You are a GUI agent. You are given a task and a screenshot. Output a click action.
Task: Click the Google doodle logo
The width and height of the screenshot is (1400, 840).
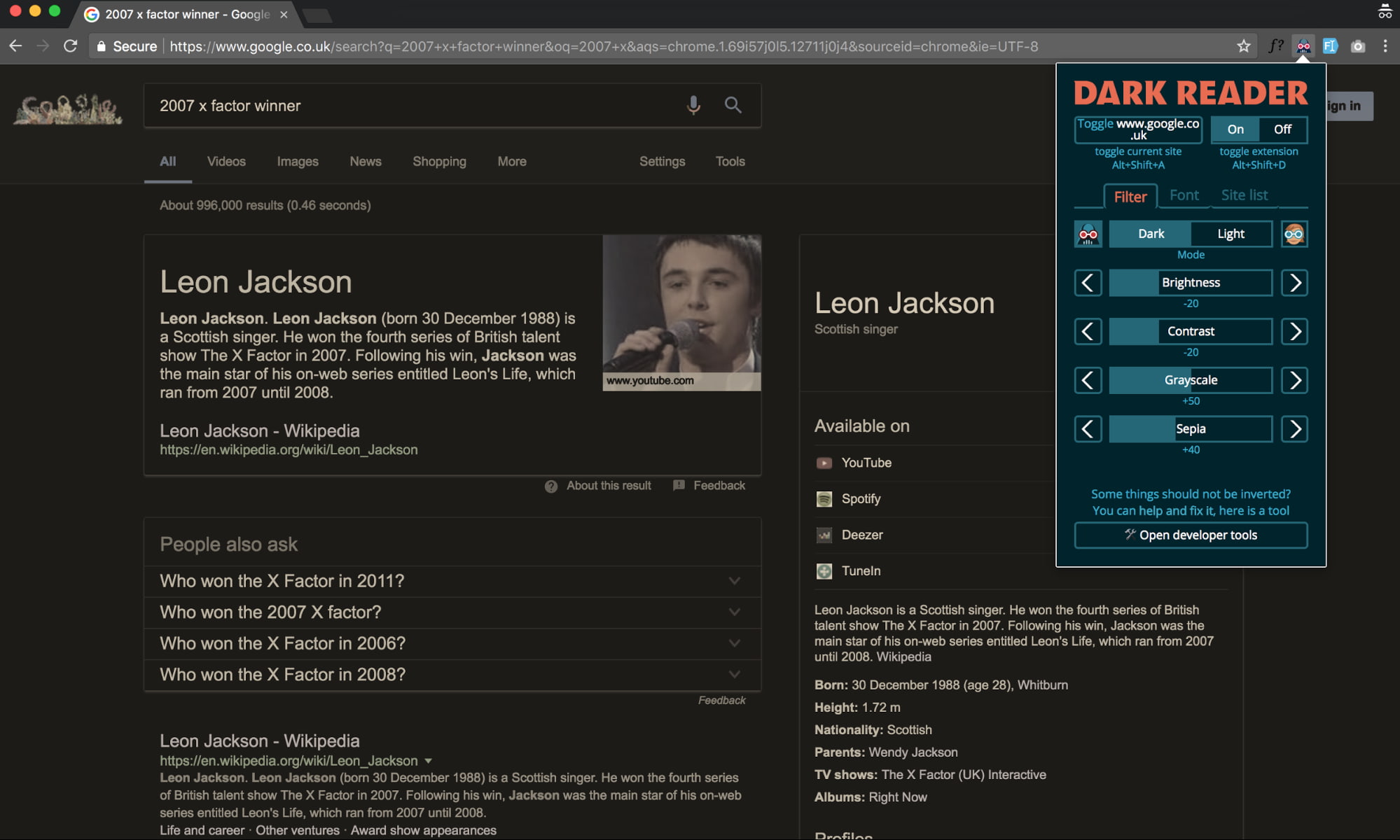pos(67,109)
